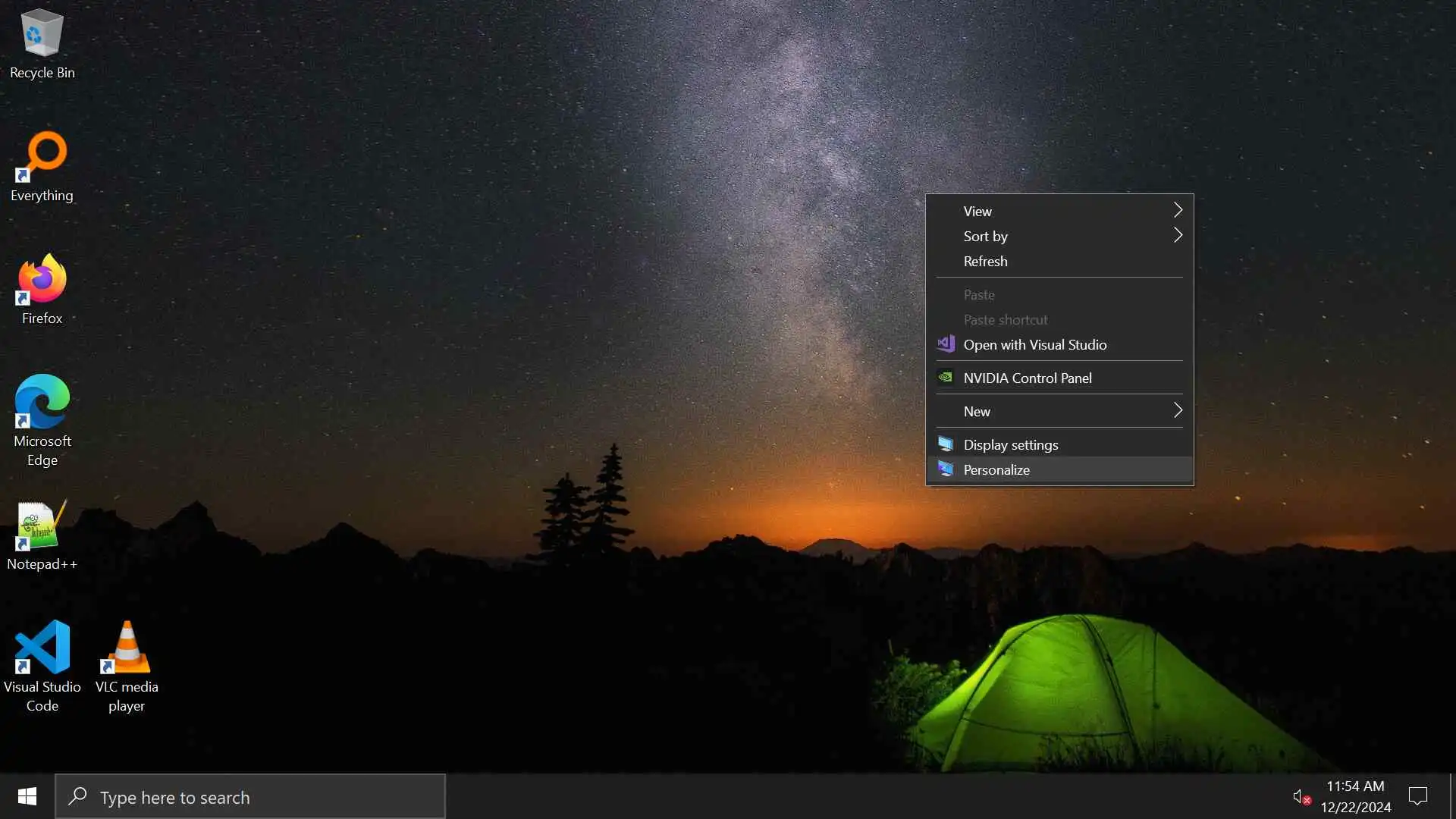Open the Windows Start menu
Screen dimensions: 1456x819
click(27, 796)
